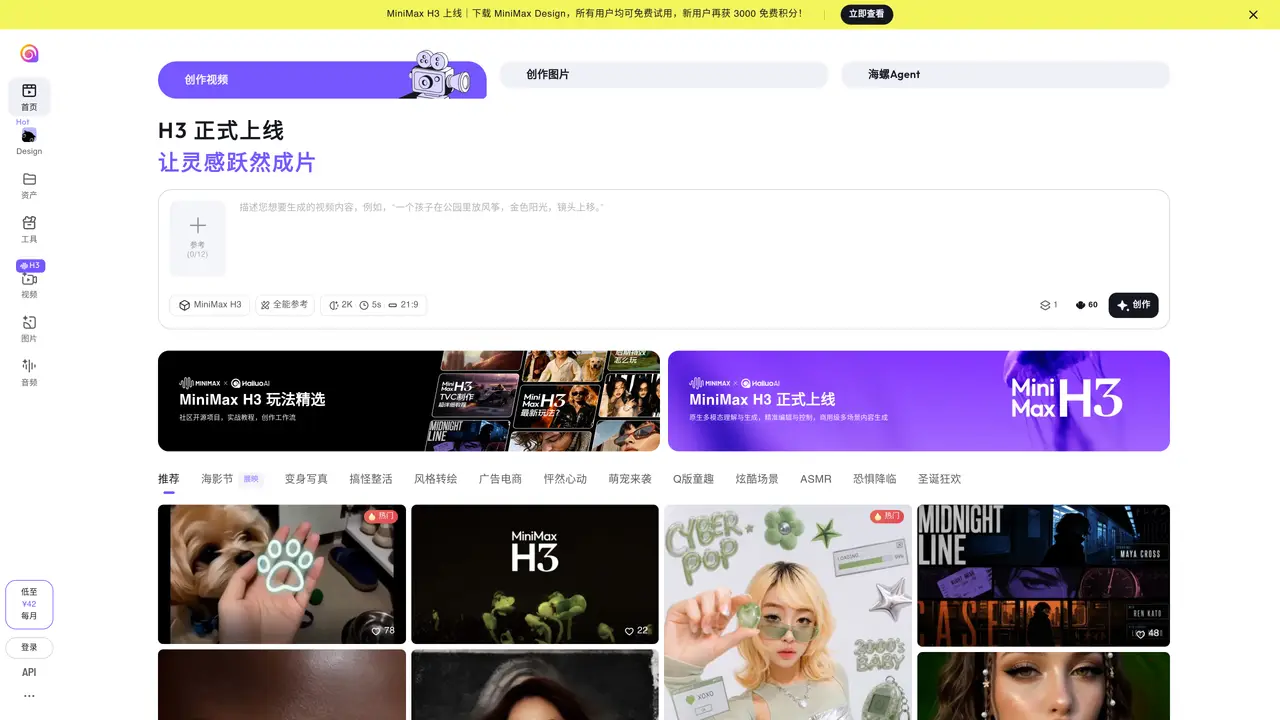Click the 热门 hot badge on Cyber Pop card

(887, 517)
